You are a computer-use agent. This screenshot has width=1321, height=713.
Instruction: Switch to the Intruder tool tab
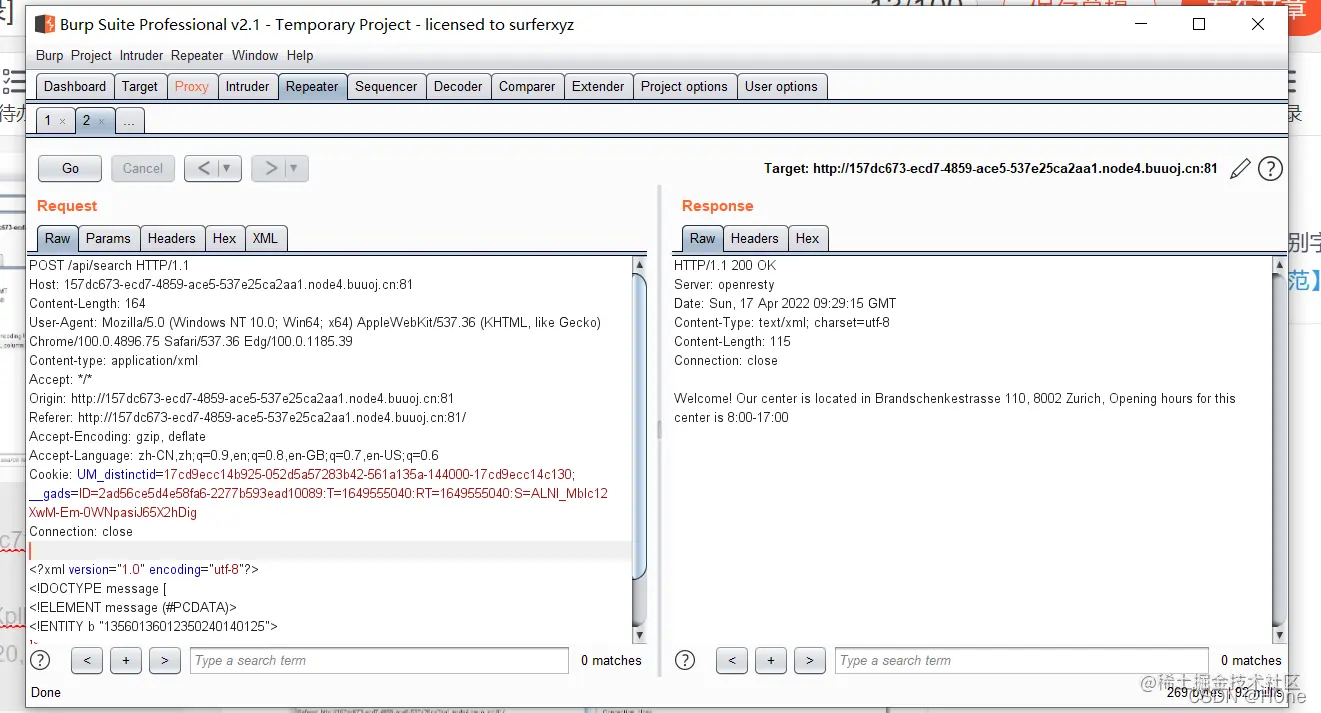247,86
